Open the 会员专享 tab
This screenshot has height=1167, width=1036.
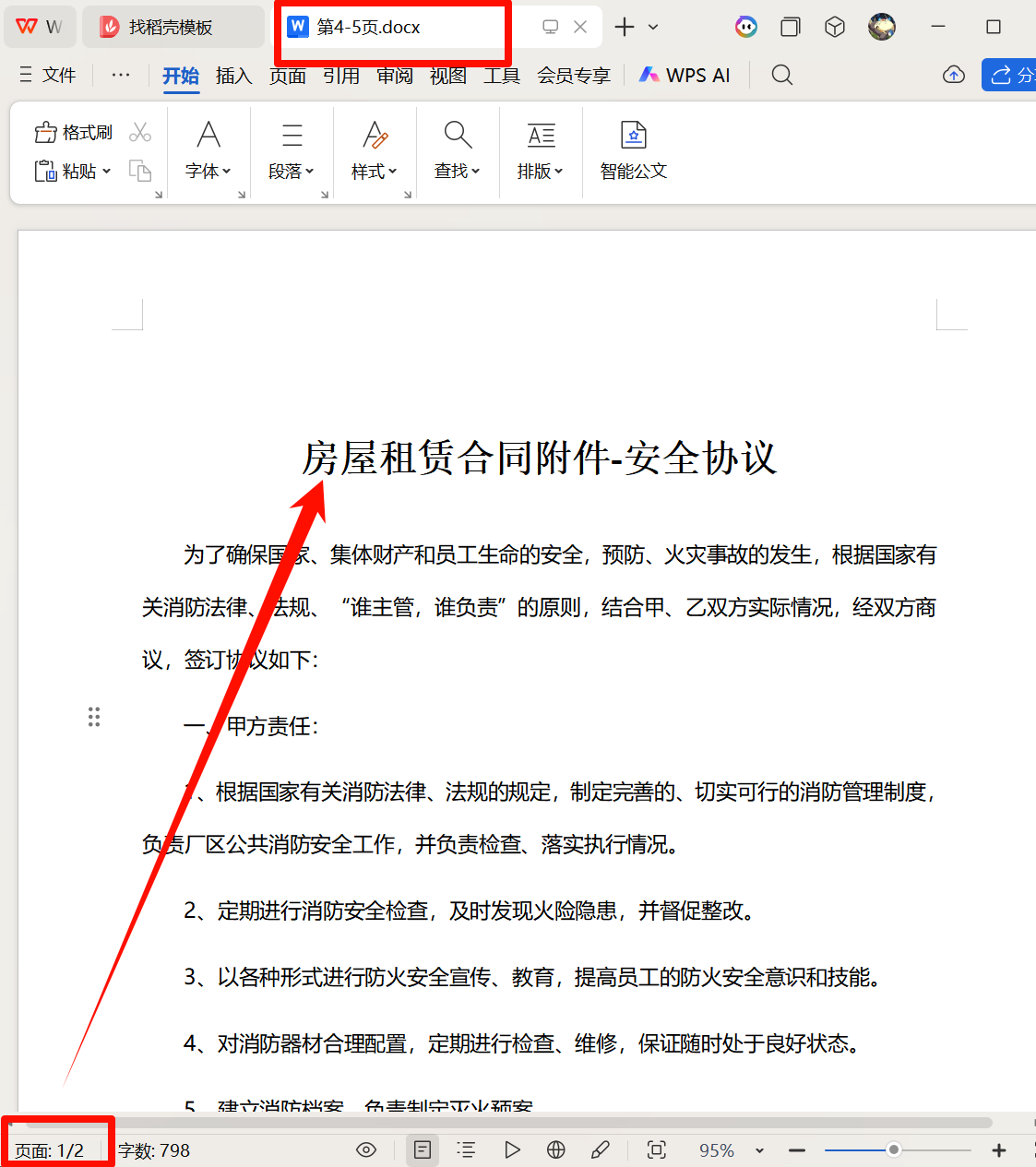(x=574, y=76)
